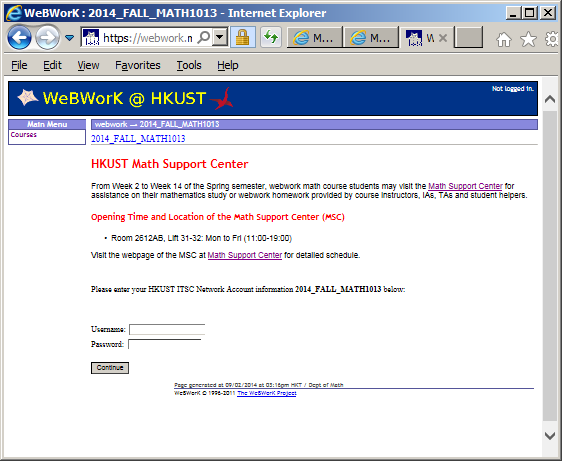This screenshot has height=461, width=562.
Task: Click the 'HKUST Math Support Center' heading
Action: tap(170, 164)
